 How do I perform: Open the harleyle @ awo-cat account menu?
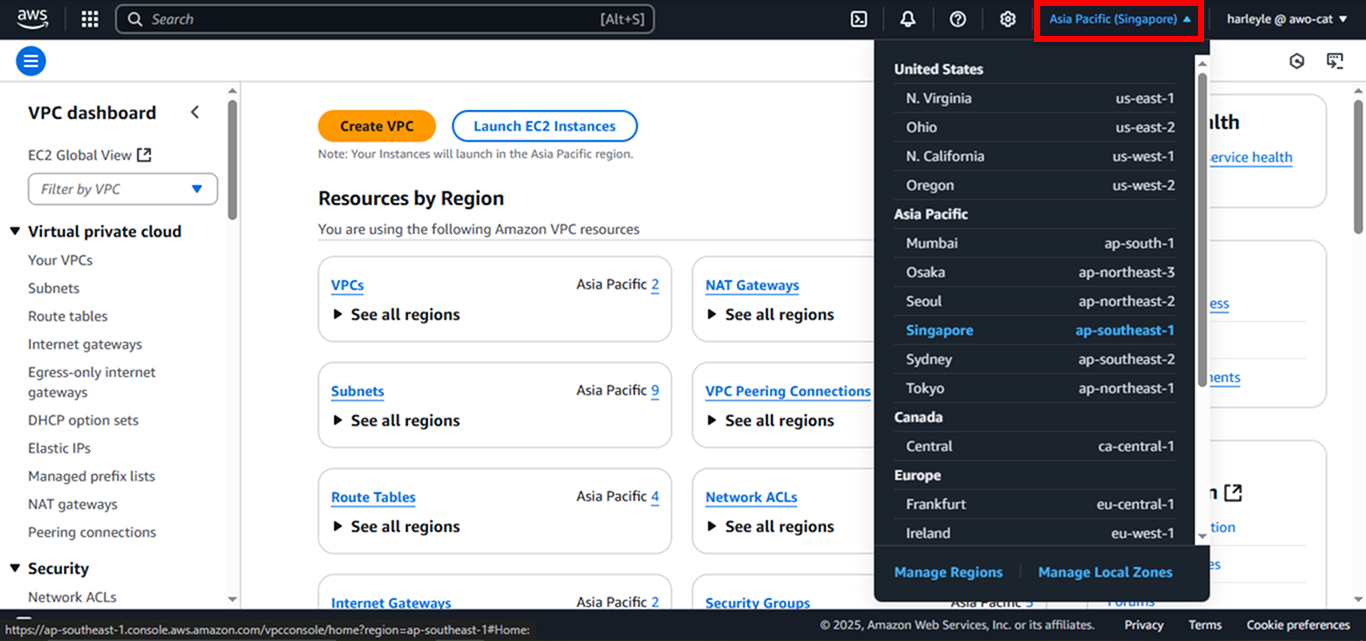click(1287, 19)
